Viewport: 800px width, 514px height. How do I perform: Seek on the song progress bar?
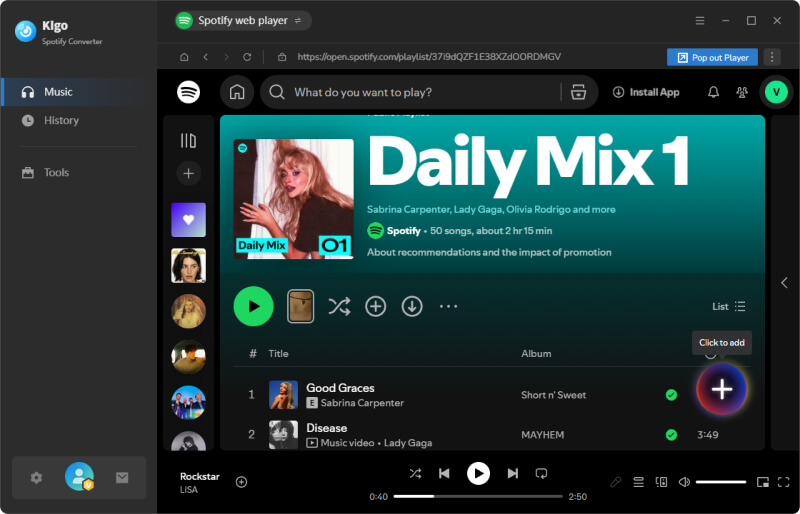point(478,496)
